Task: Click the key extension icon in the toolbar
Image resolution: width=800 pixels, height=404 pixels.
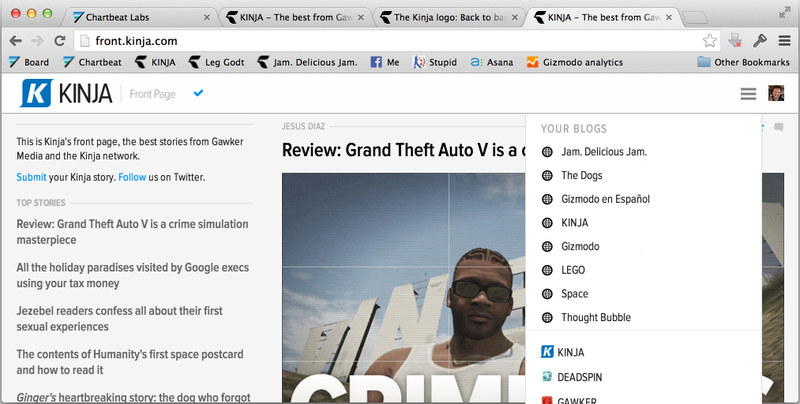Action: click(760, 41)
